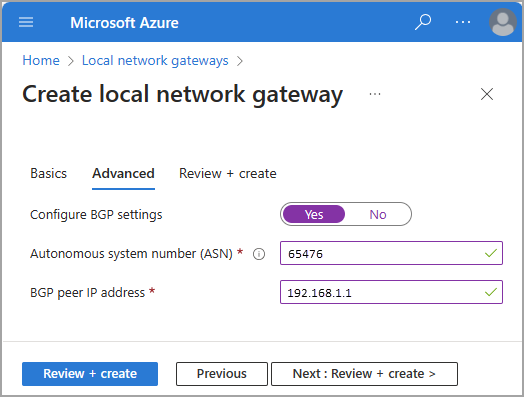Screen dimensions: 524x397
Task: Go to Home breadcrumb
Action: click(x=41, y=60)
